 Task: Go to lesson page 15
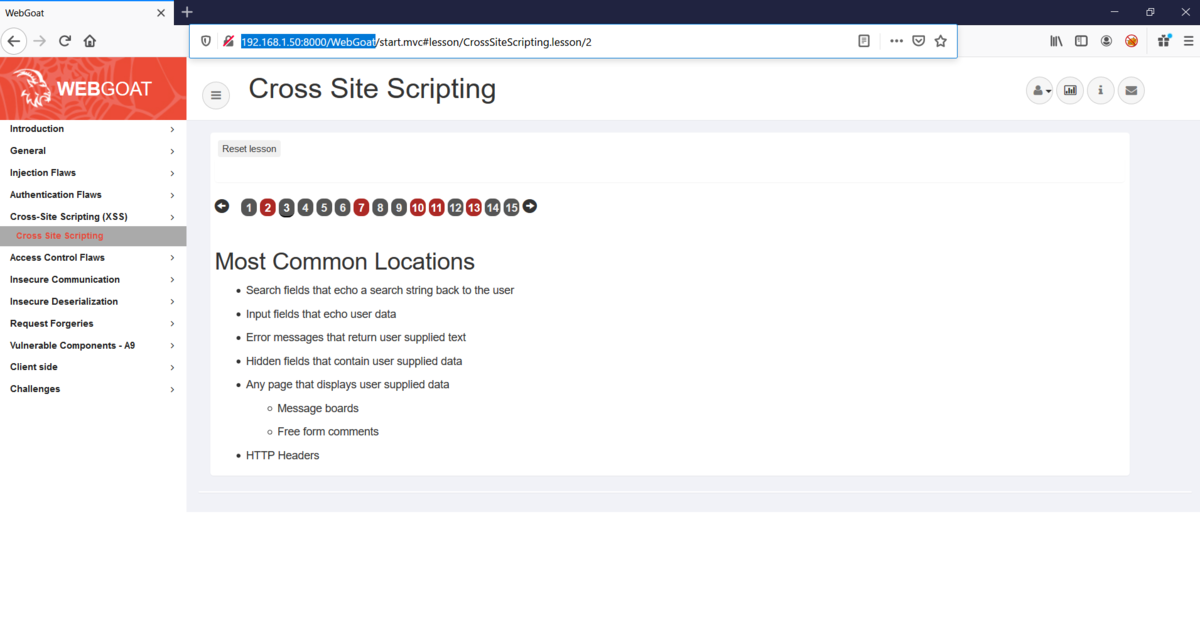511,208
